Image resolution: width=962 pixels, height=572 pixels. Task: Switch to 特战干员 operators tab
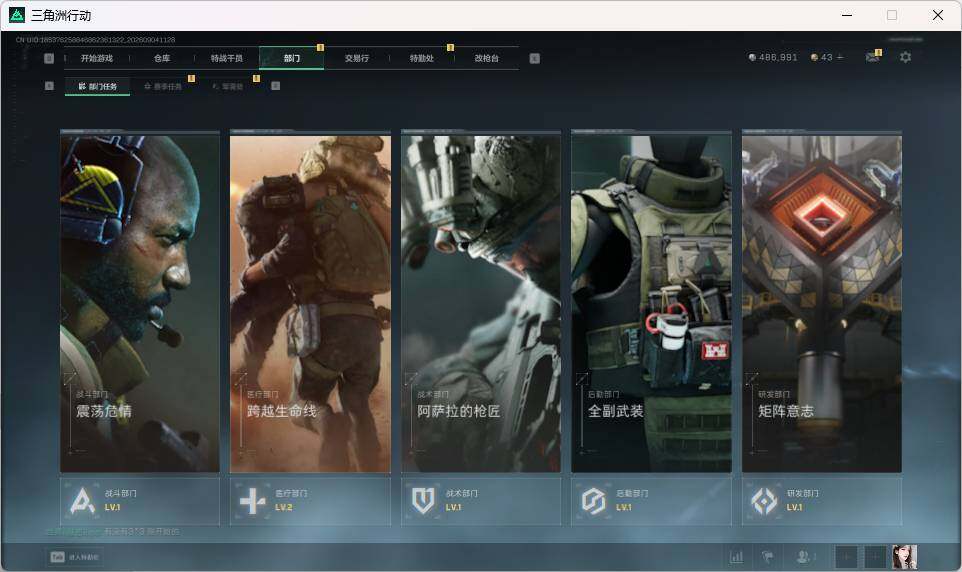click(227, 58)
